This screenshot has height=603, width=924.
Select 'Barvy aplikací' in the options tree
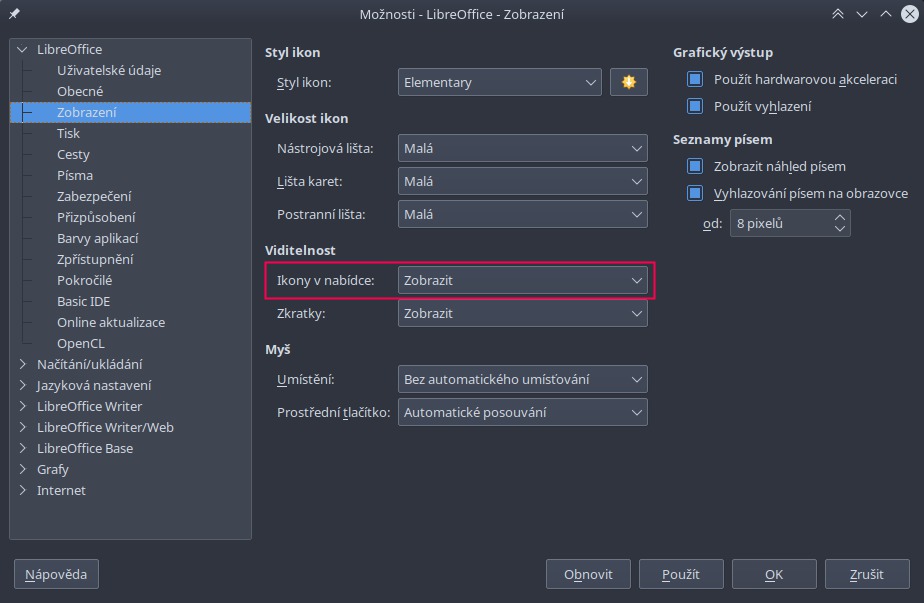click(98, 238)
